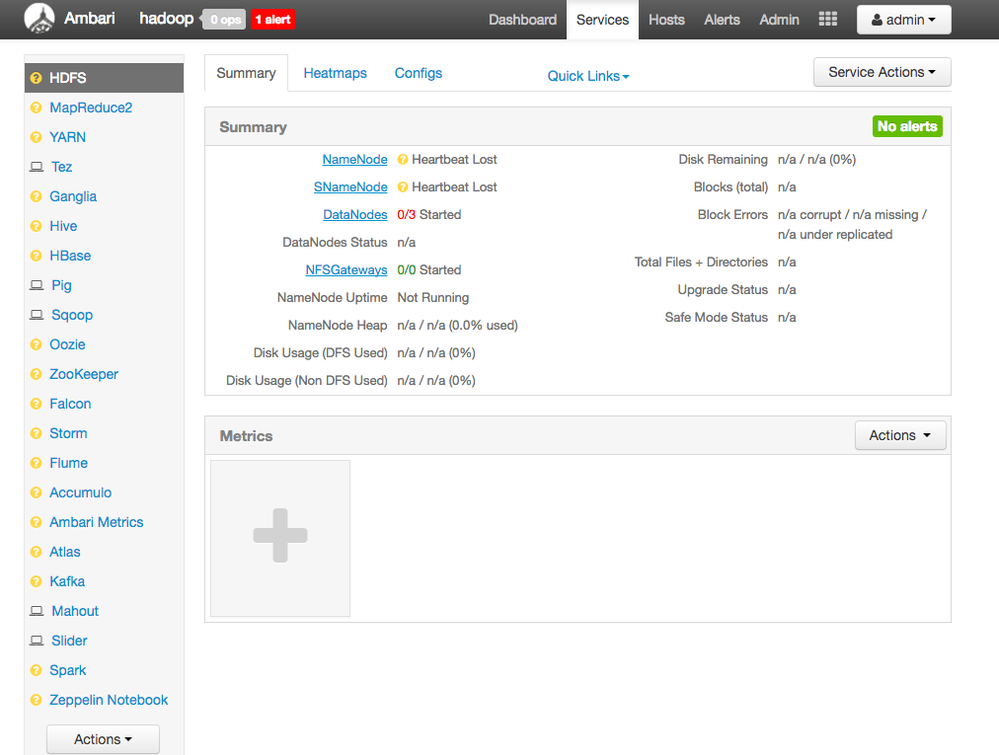Switch to the Configs tab
Image resolution: width=999 pixels, height=755 pixels.
[418, 73]
